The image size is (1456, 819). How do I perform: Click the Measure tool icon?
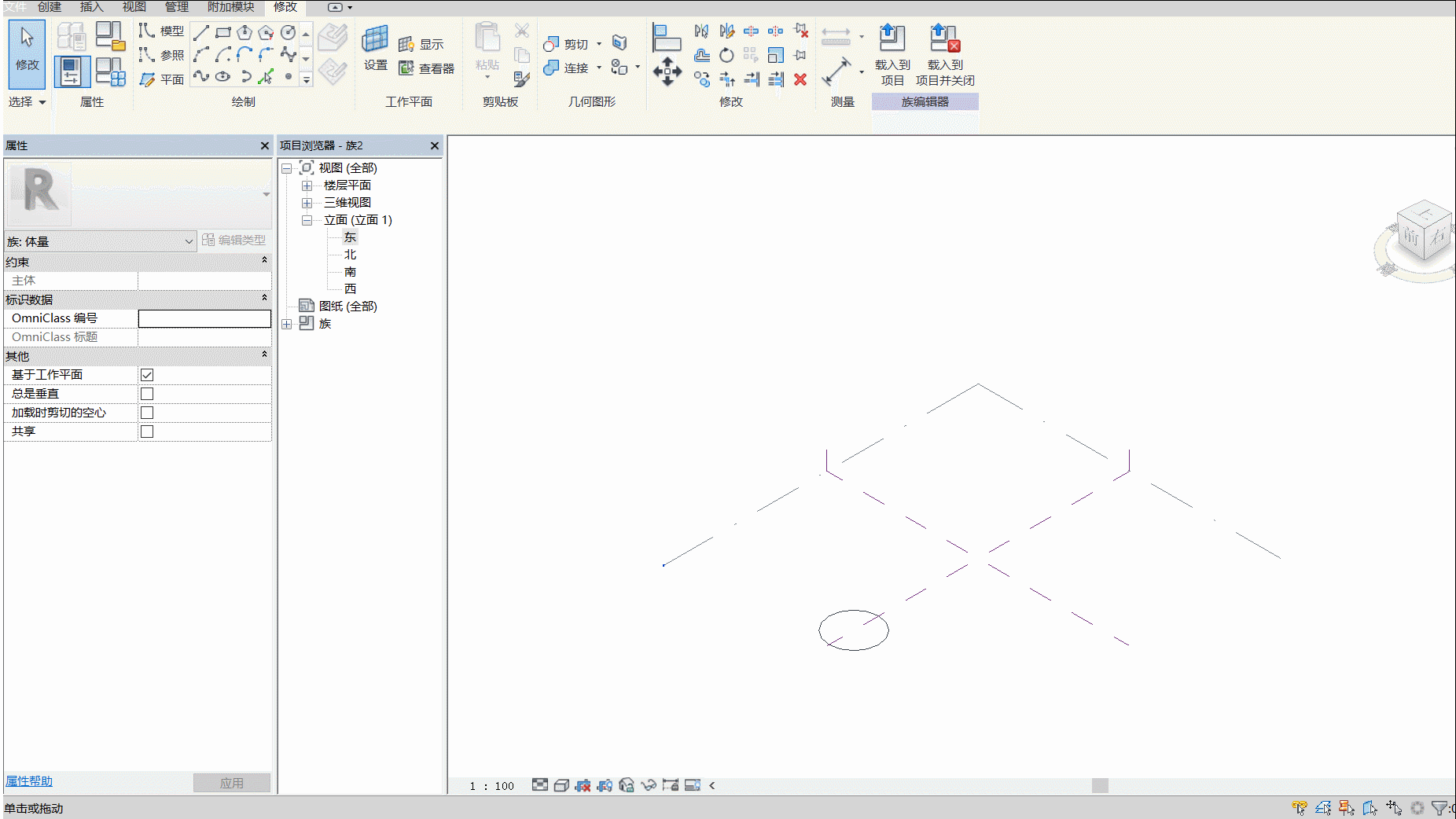(x=836, y=72)
